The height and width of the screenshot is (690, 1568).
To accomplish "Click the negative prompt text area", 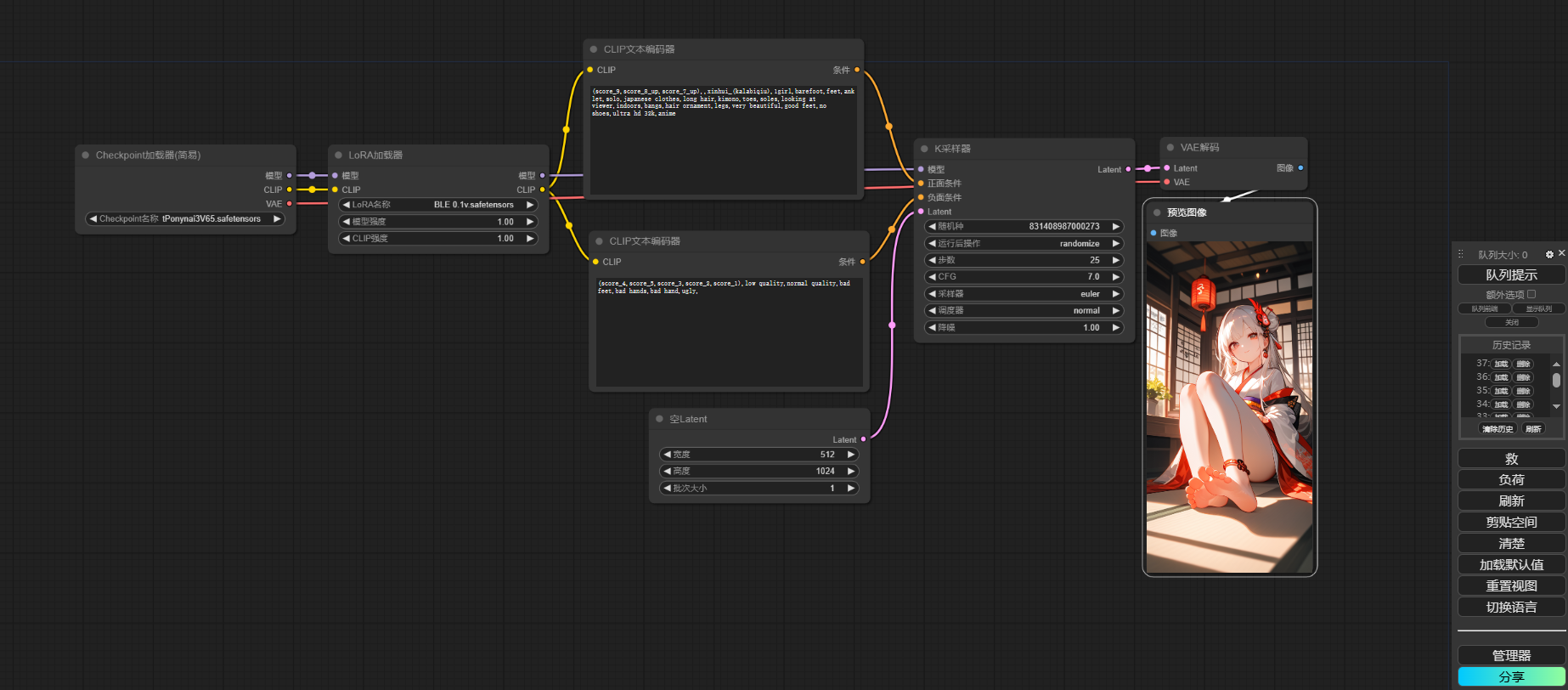I will click(x=729, y=331).
